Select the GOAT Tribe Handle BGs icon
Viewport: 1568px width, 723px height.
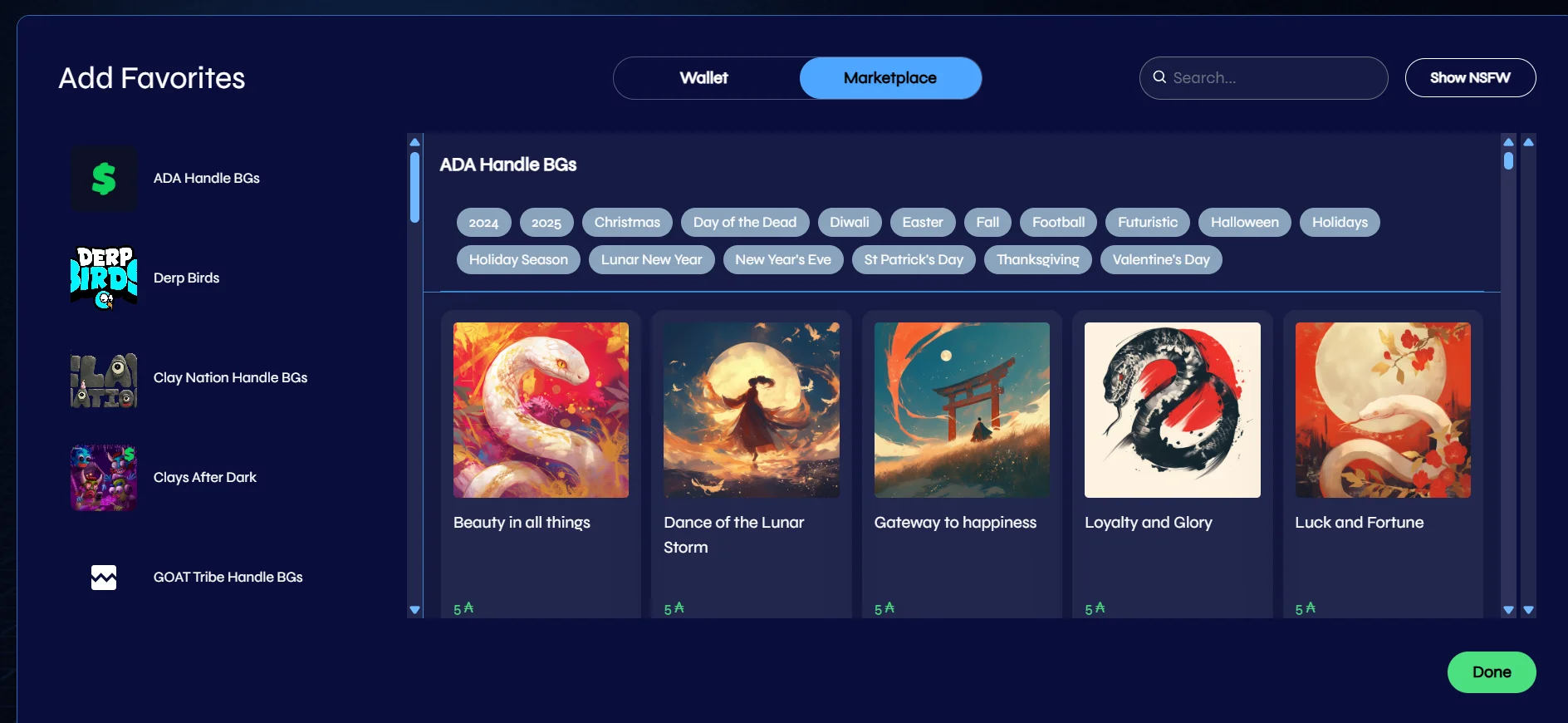tap(104, 578)
